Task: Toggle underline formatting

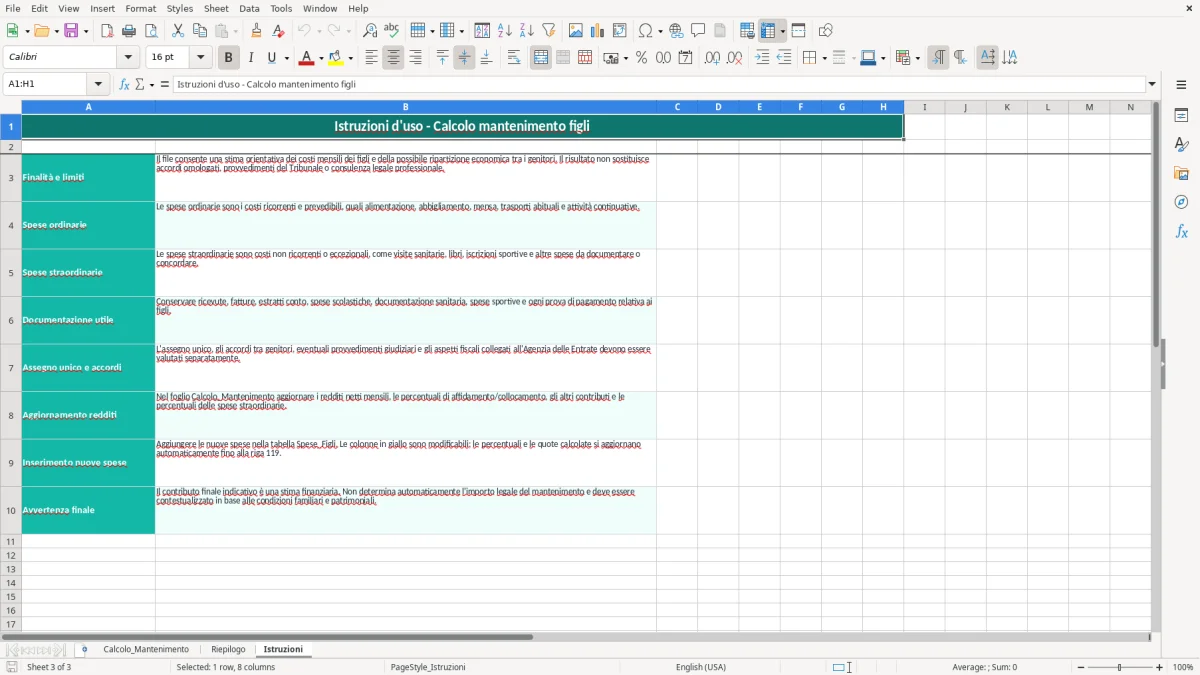Action: (x=271, y=58)
